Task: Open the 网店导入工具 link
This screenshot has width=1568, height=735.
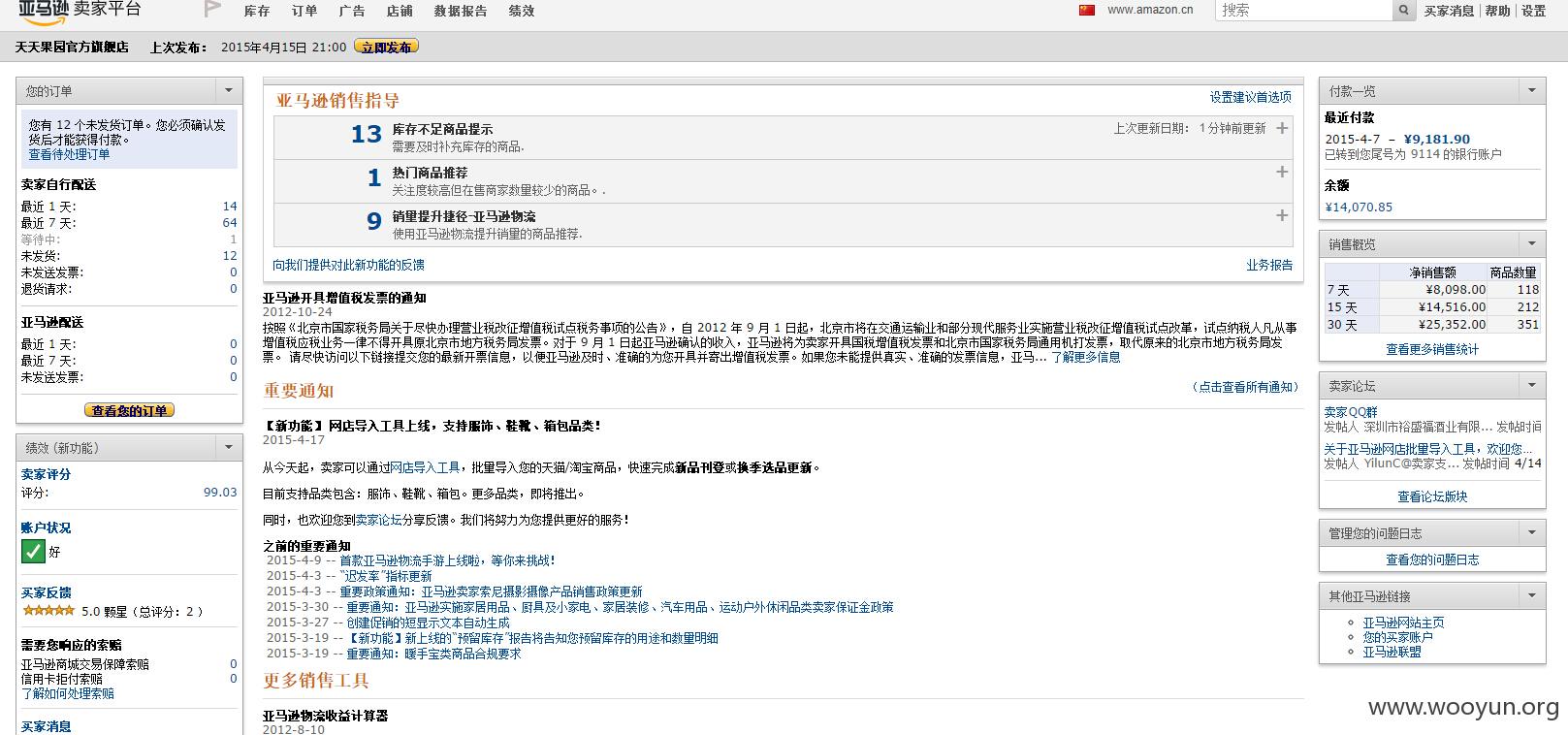Action: coord(425,467)
